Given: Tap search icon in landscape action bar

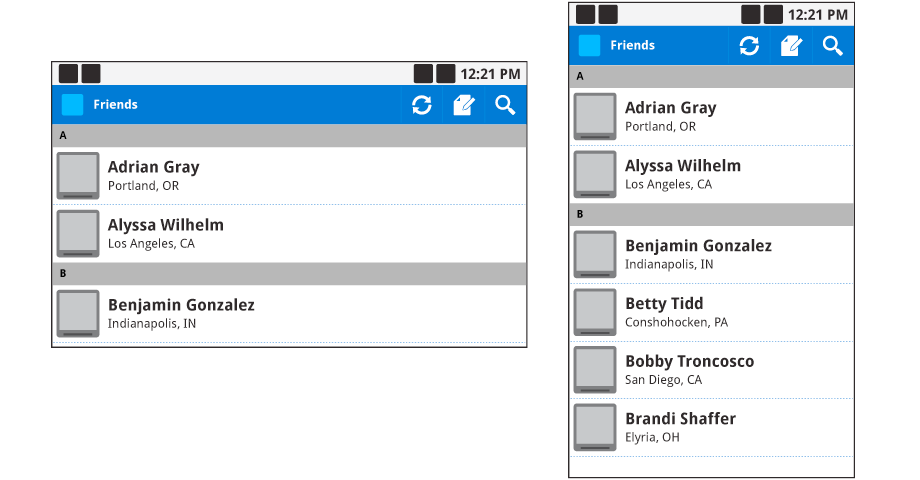Looking at the screenshot, I should (505, 105).
